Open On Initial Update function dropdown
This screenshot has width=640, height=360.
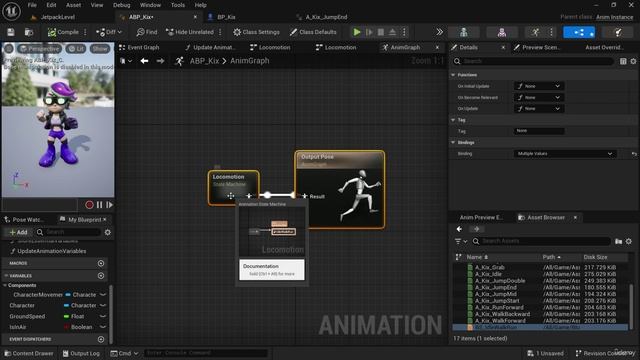[x=539, y=86]
